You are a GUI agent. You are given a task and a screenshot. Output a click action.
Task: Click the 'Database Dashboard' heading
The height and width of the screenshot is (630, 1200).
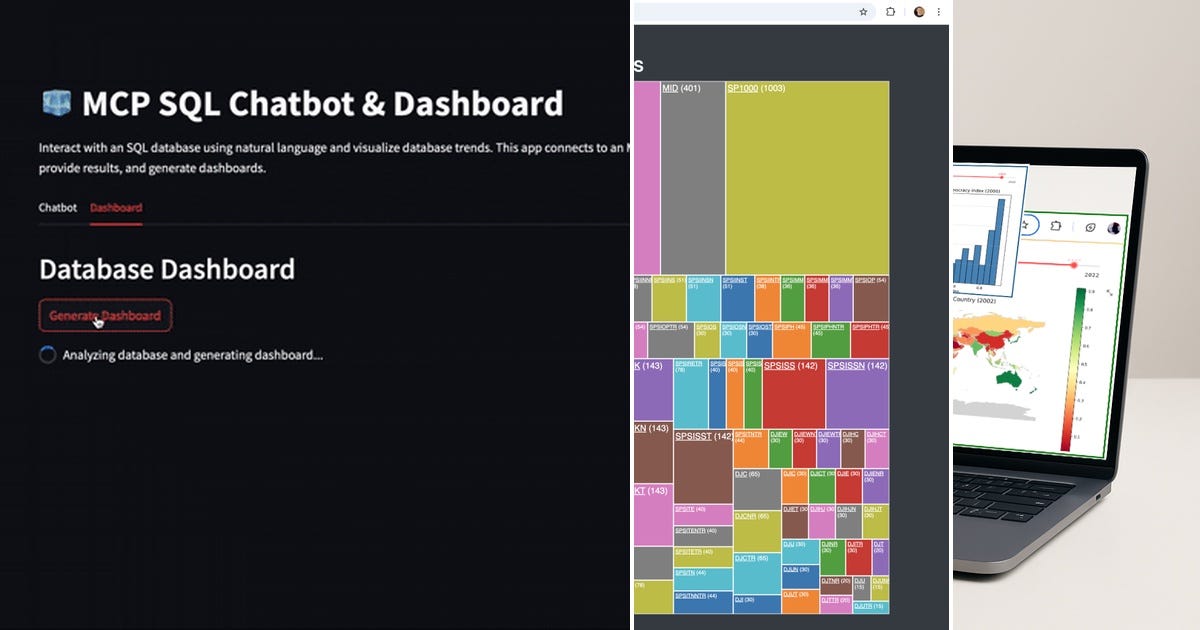pyautogui.click(x=166, y=269)
